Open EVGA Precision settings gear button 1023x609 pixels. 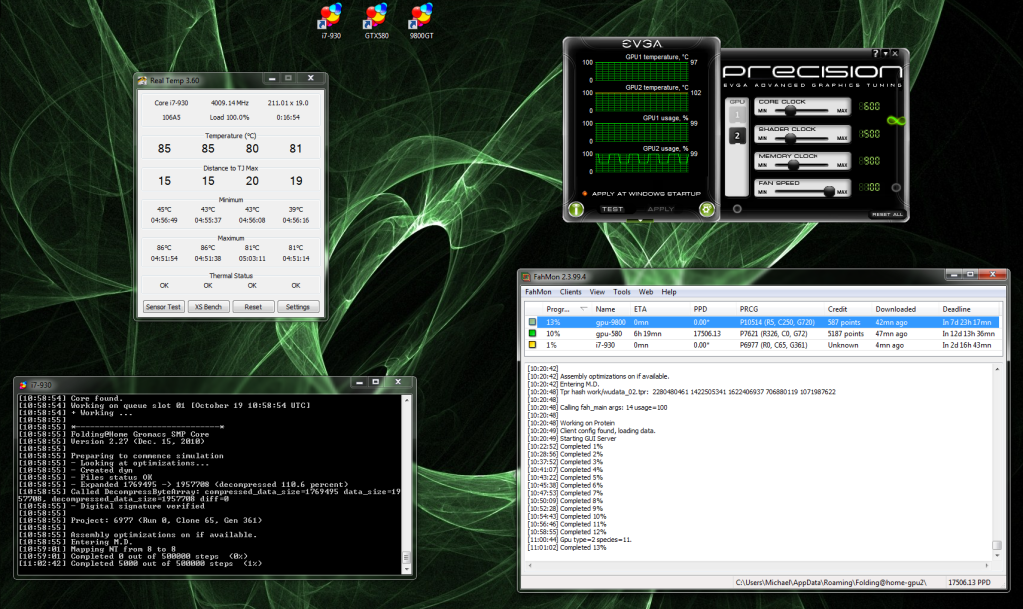tap(706, 209)
